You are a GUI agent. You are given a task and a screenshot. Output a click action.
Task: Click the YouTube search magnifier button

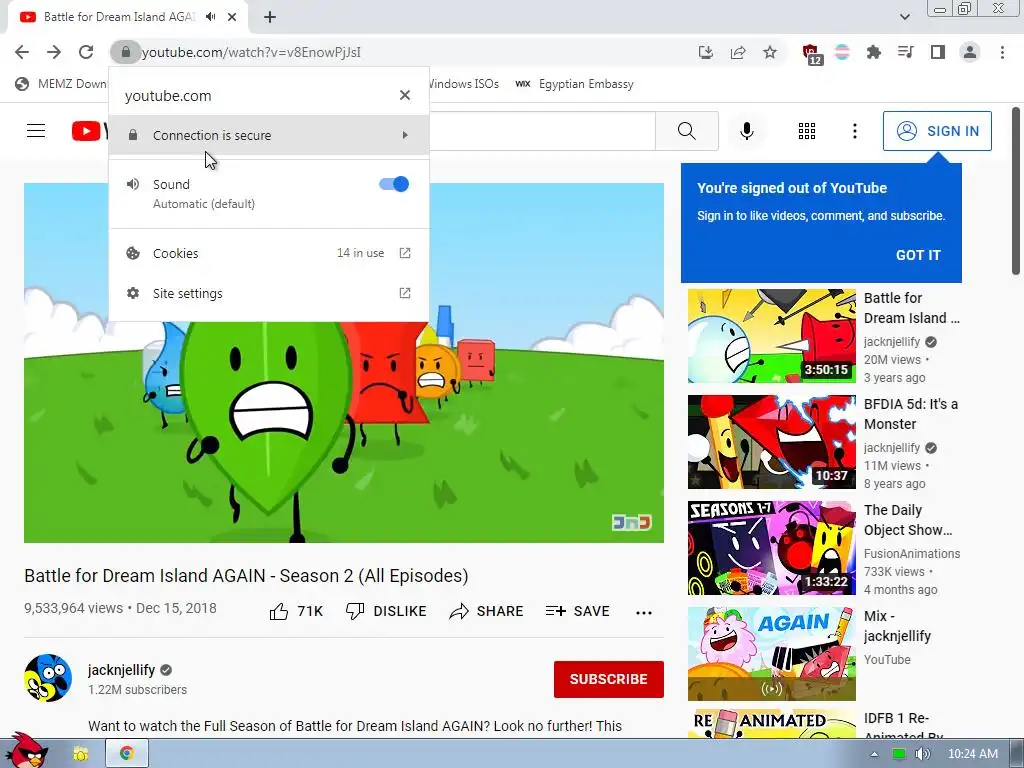point(687,131)
